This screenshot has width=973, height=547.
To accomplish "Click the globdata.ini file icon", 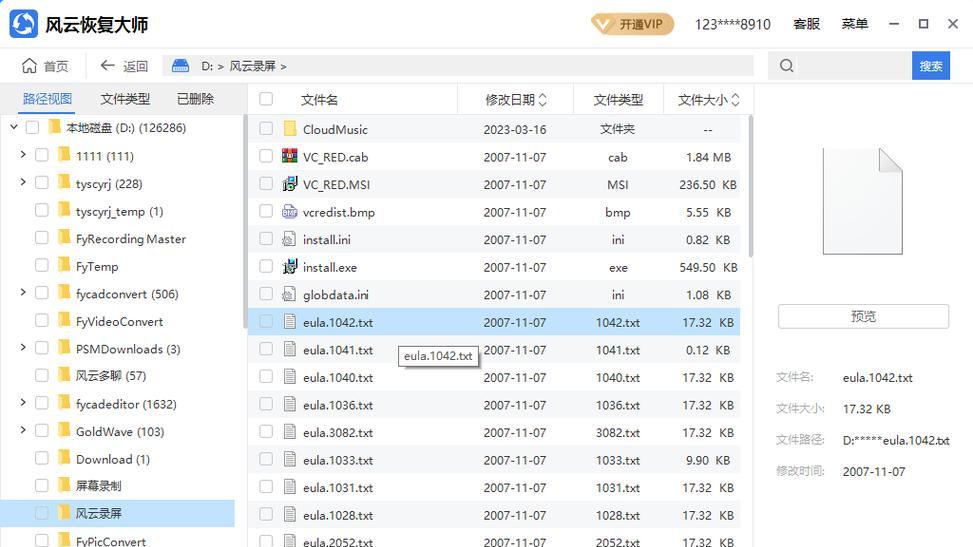I will click(289, 294).
